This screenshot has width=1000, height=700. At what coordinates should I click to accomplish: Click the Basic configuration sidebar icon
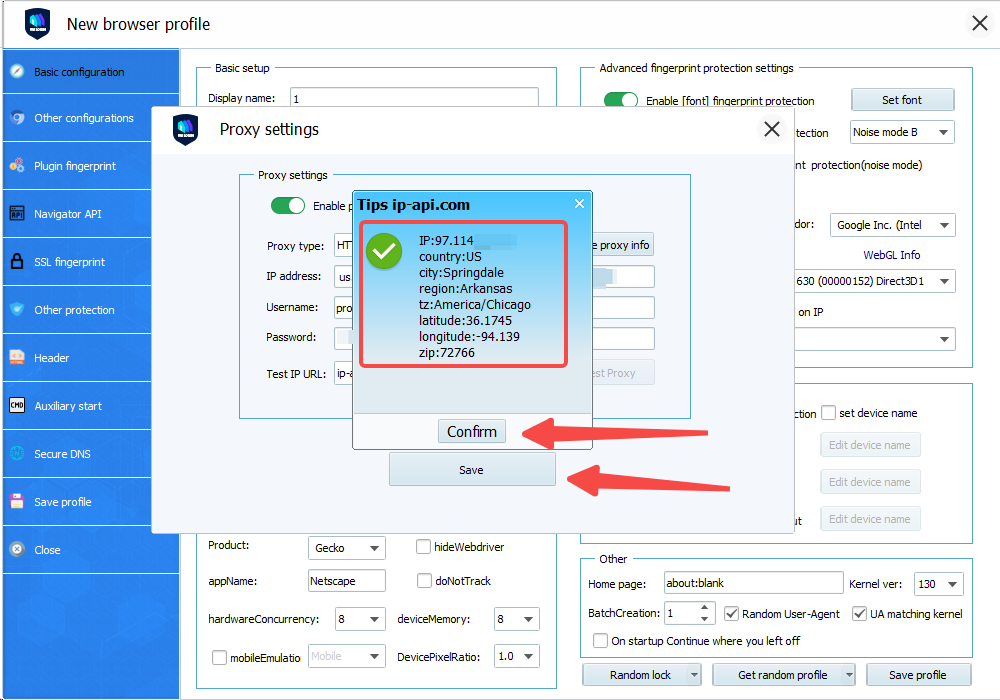click(x=16, y=72)
